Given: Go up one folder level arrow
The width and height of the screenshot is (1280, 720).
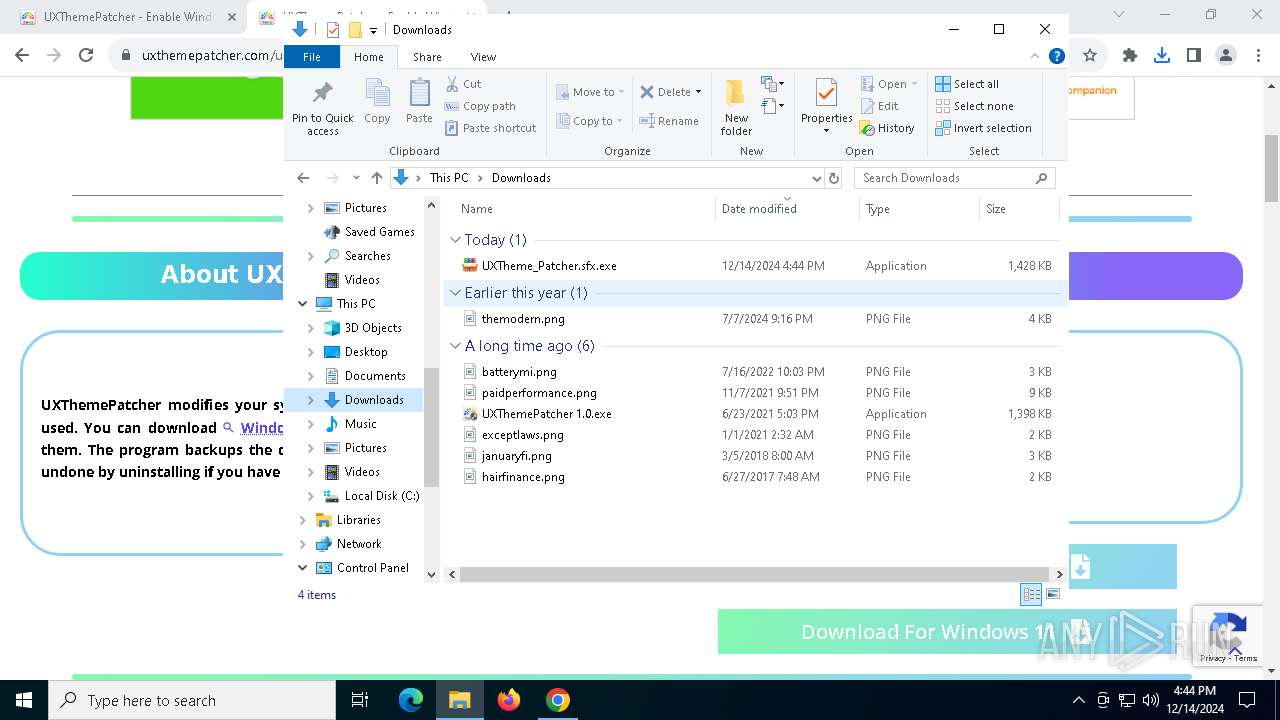Looking at the screenshot, I should tap(376, 178).
